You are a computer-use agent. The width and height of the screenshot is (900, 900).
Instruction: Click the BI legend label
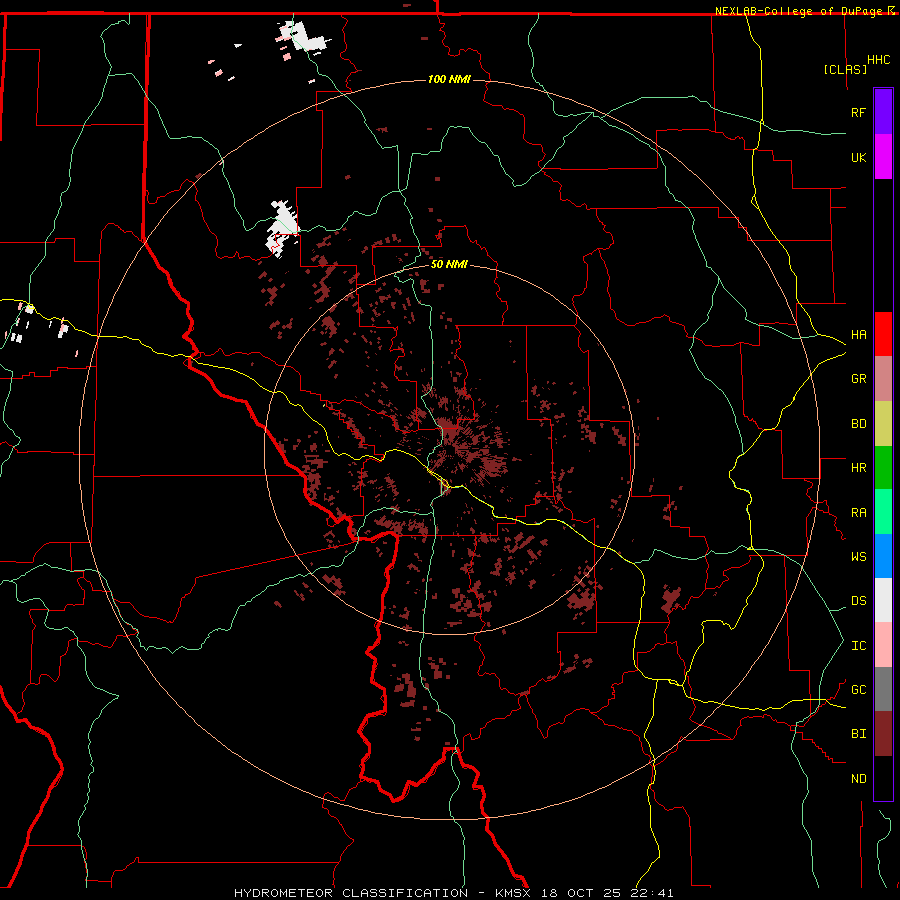coord(858,734)
